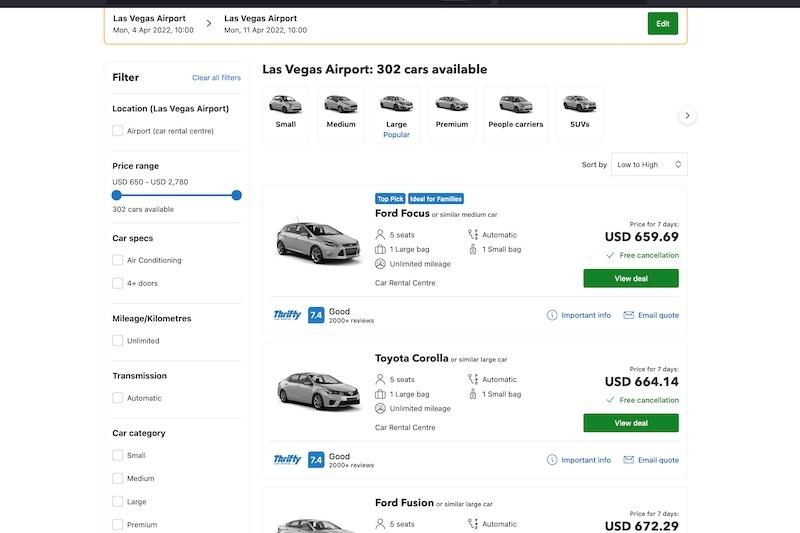
Task: Click USD 664.14 price text
Action: [x=641, y=382]
